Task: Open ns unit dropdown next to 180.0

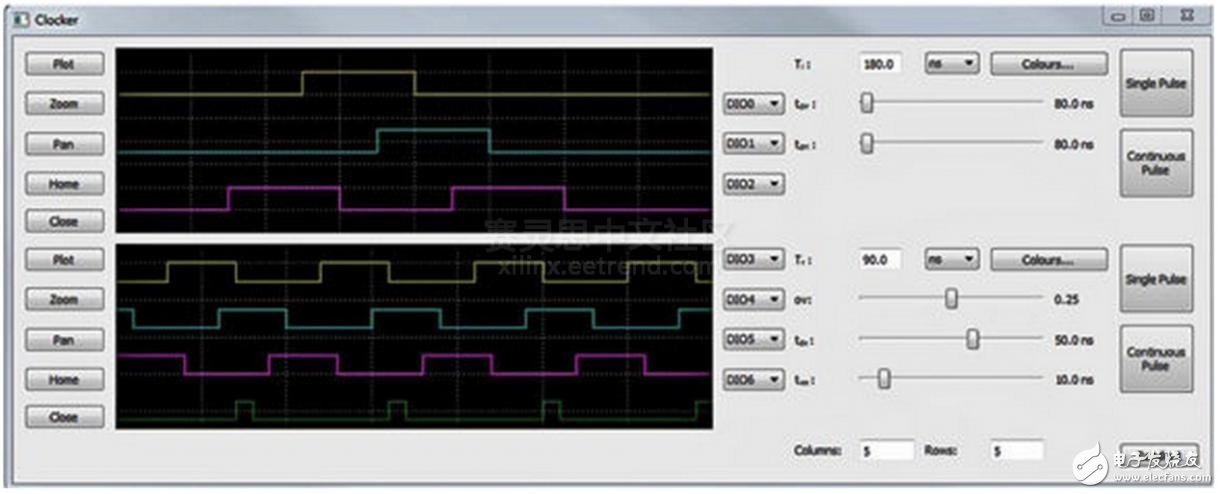Action: (951, 64)
